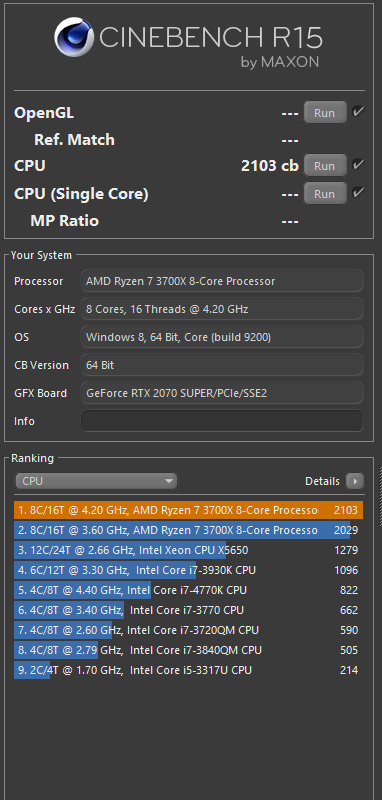Open the CPU ranking type dropdown
Screen dimensions: 382x800
pos(96,481)
